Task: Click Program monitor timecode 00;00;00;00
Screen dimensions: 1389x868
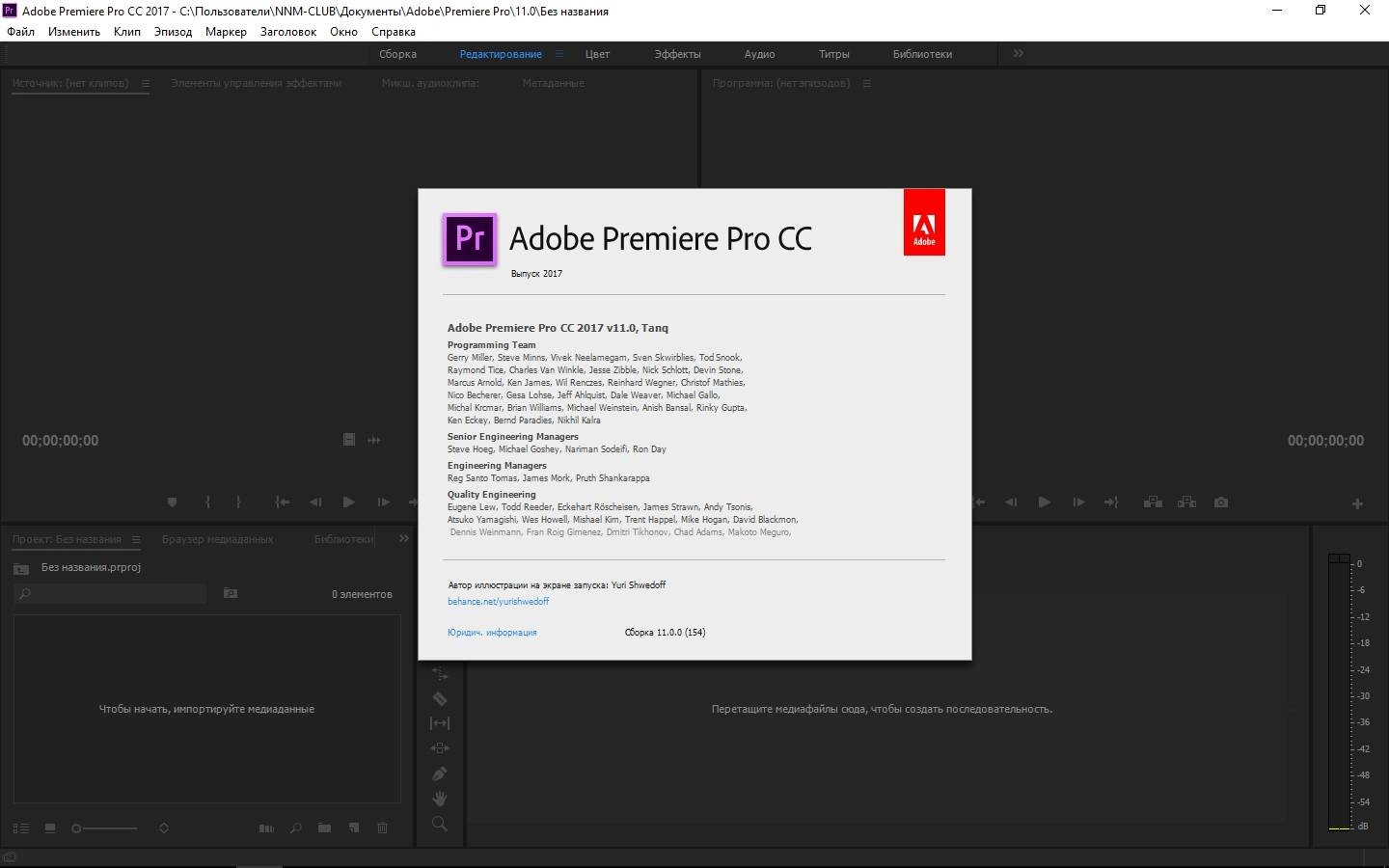Action: (1325, 441)
